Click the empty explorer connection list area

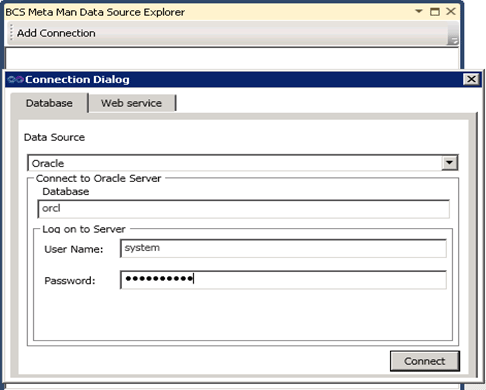pyautogui.click(x=232, y=58)
